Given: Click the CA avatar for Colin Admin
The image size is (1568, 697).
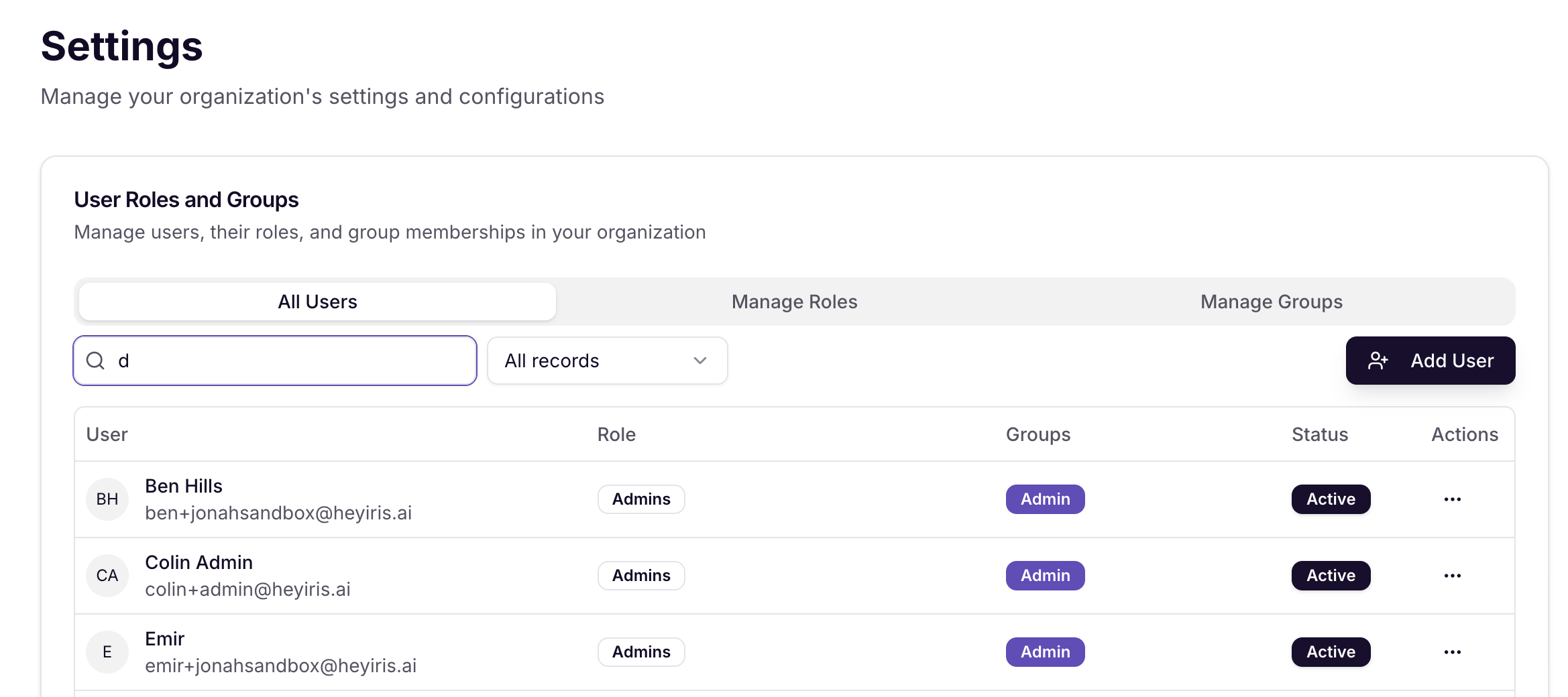Looking at the screenshot, I should point(107,576).
